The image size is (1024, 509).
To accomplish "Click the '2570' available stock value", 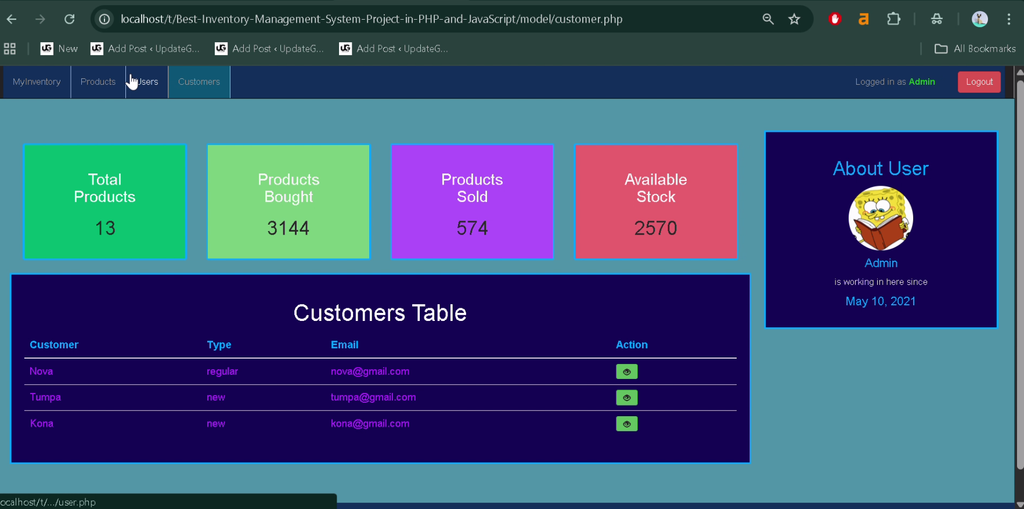I will [656, 229].
